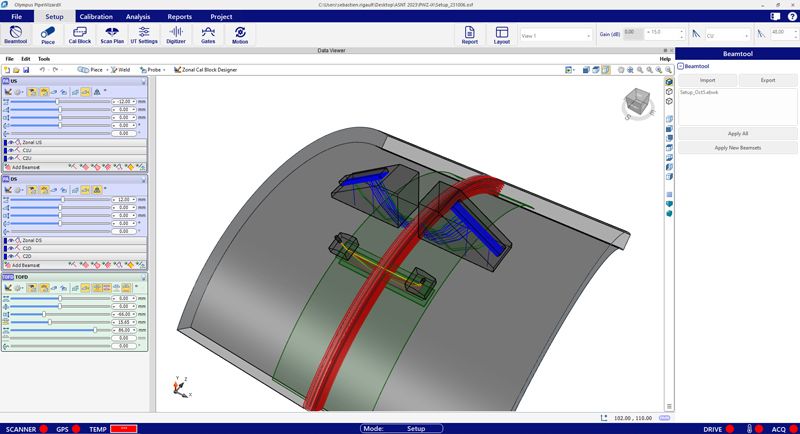Click the Report icon
The width and height of the screenshot is (800, 434).
469,35
